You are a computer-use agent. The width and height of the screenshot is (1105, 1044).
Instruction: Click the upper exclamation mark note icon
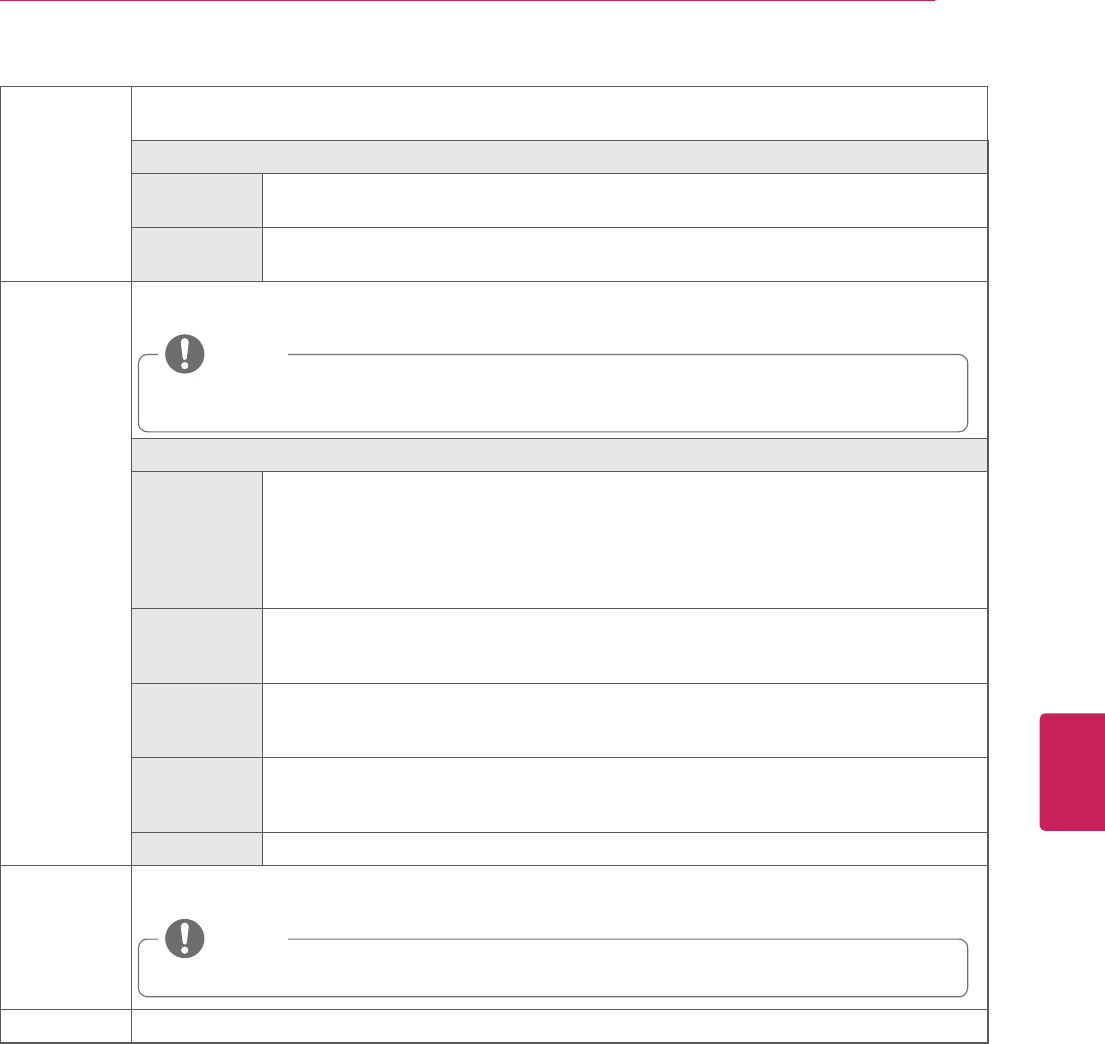point(184,354)
